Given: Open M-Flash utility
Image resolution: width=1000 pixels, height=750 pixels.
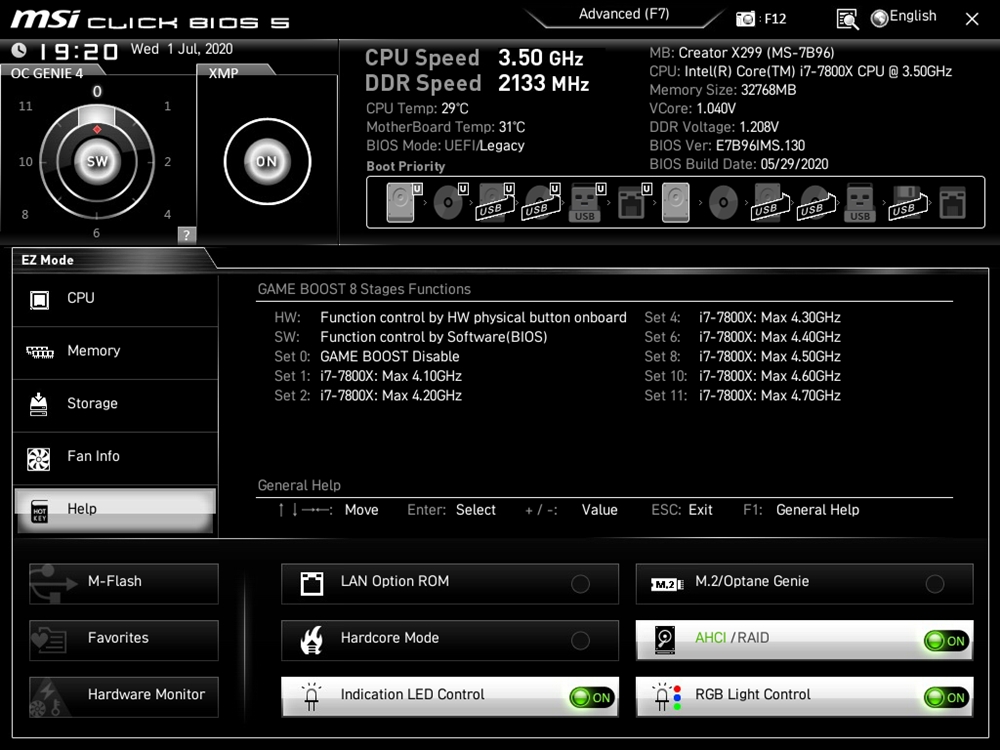Looking at the screenshot, I should [x=124, y=584].
